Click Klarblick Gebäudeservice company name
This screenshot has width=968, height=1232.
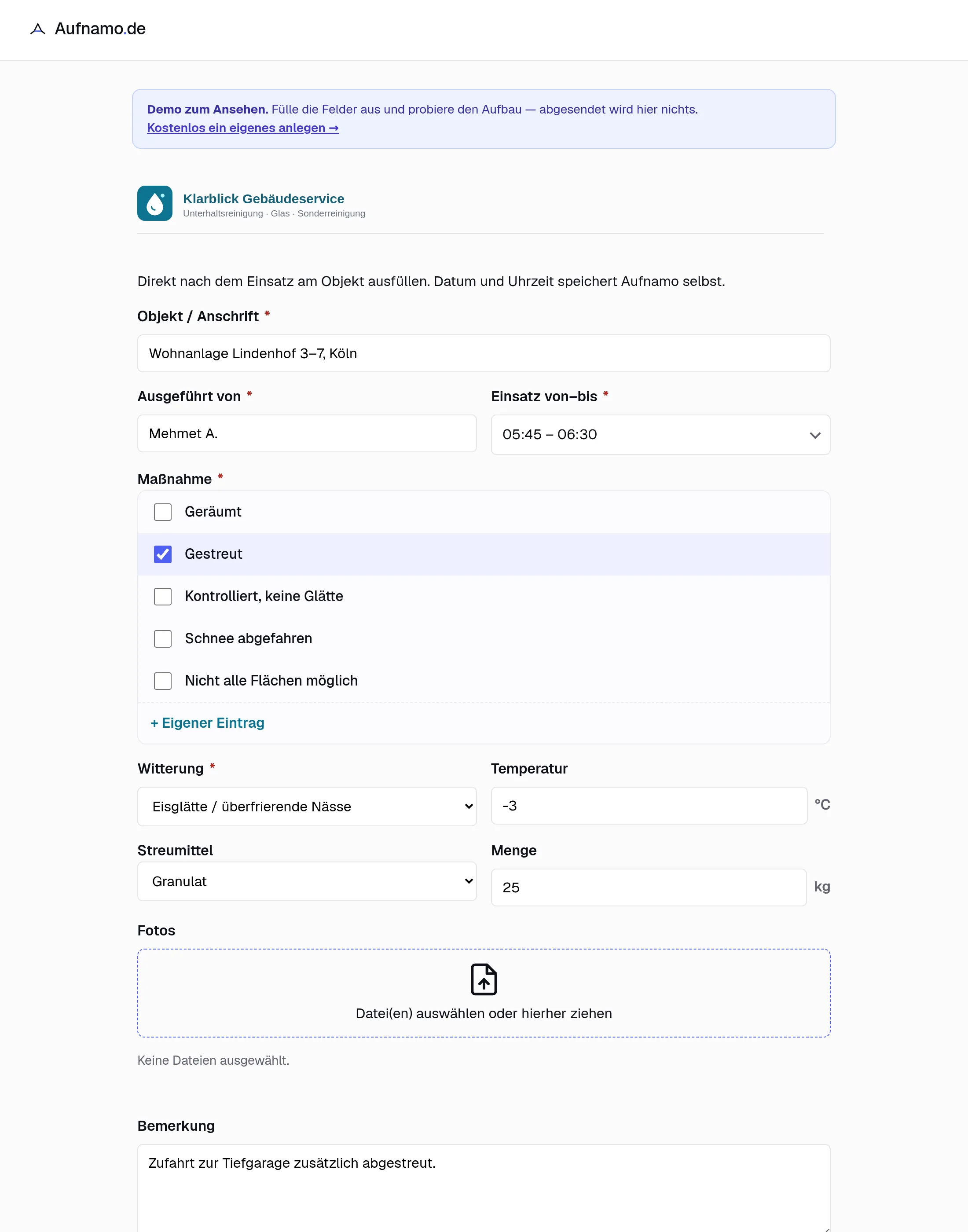(x=264, y=199)
